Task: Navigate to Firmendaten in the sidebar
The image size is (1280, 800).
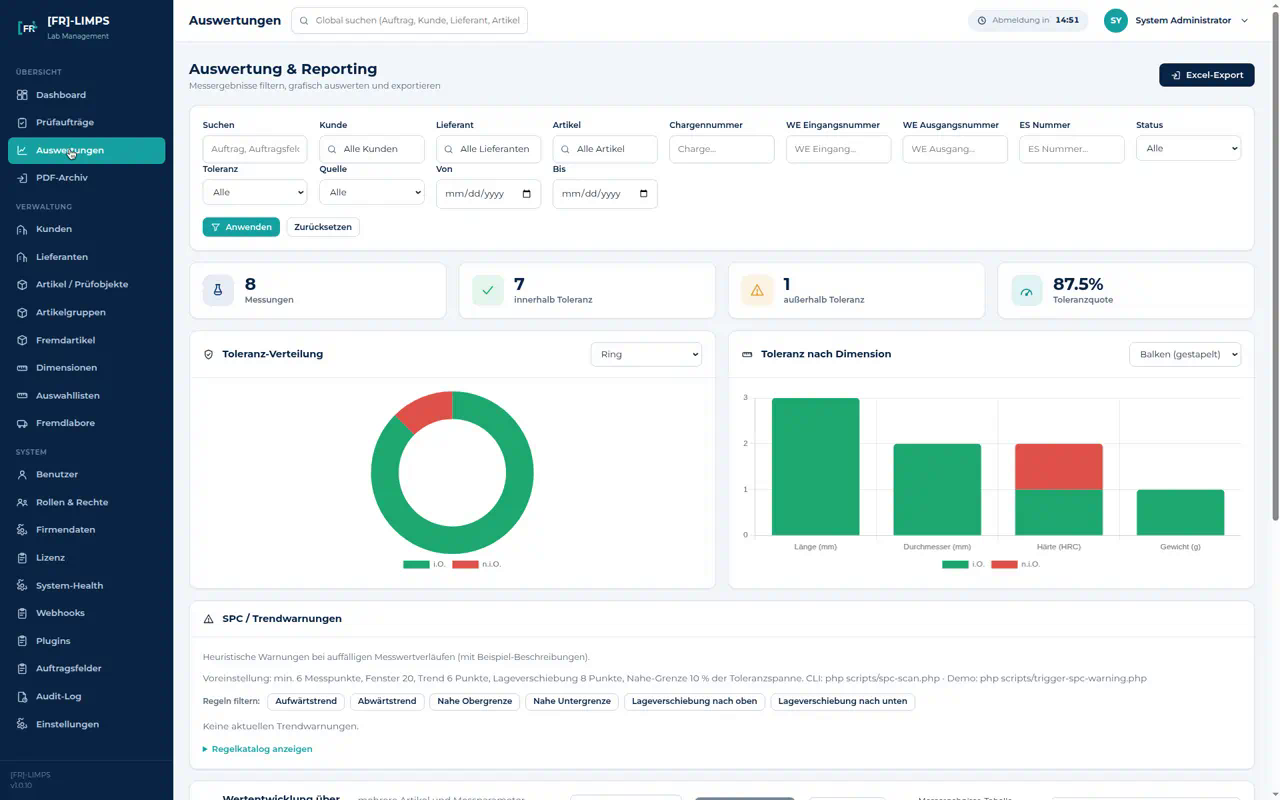Action: [x=87, y=530]
